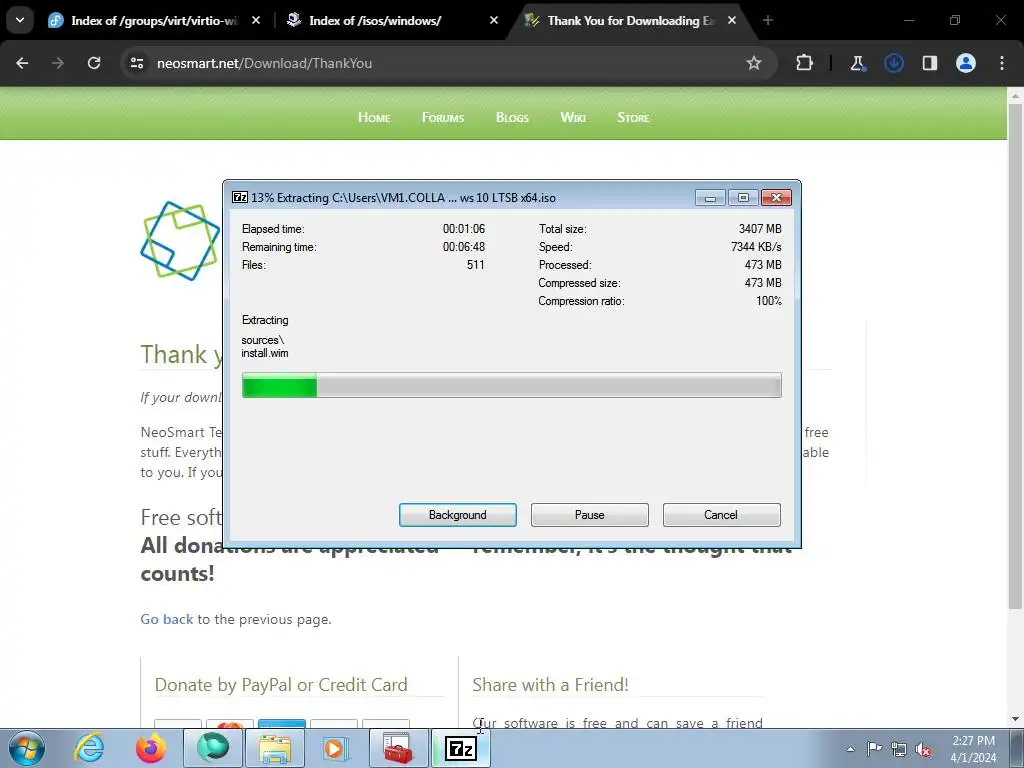The image size is (1024, 768).
Task: Select the Thank You for Downloading tab
Action: point(632,21)
